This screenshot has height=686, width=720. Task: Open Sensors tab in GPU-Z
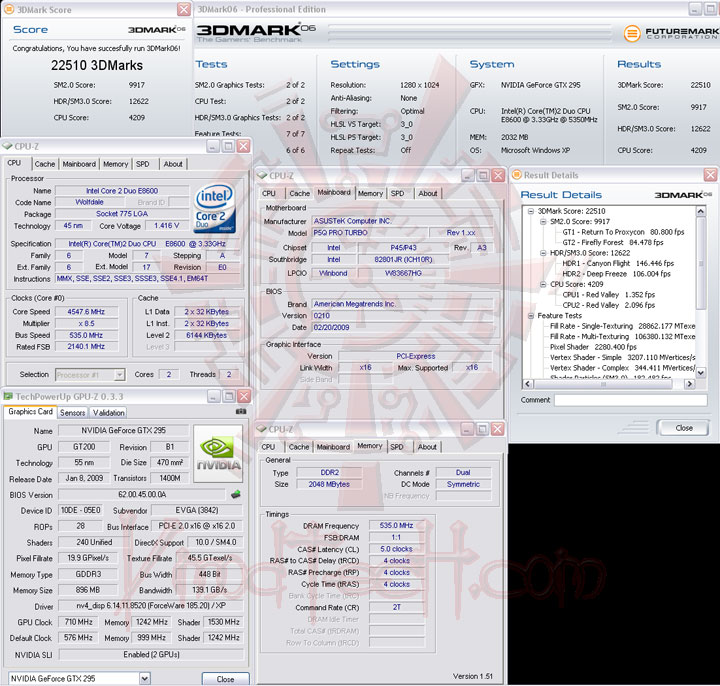pyautogui.click(x=73, y=413)
